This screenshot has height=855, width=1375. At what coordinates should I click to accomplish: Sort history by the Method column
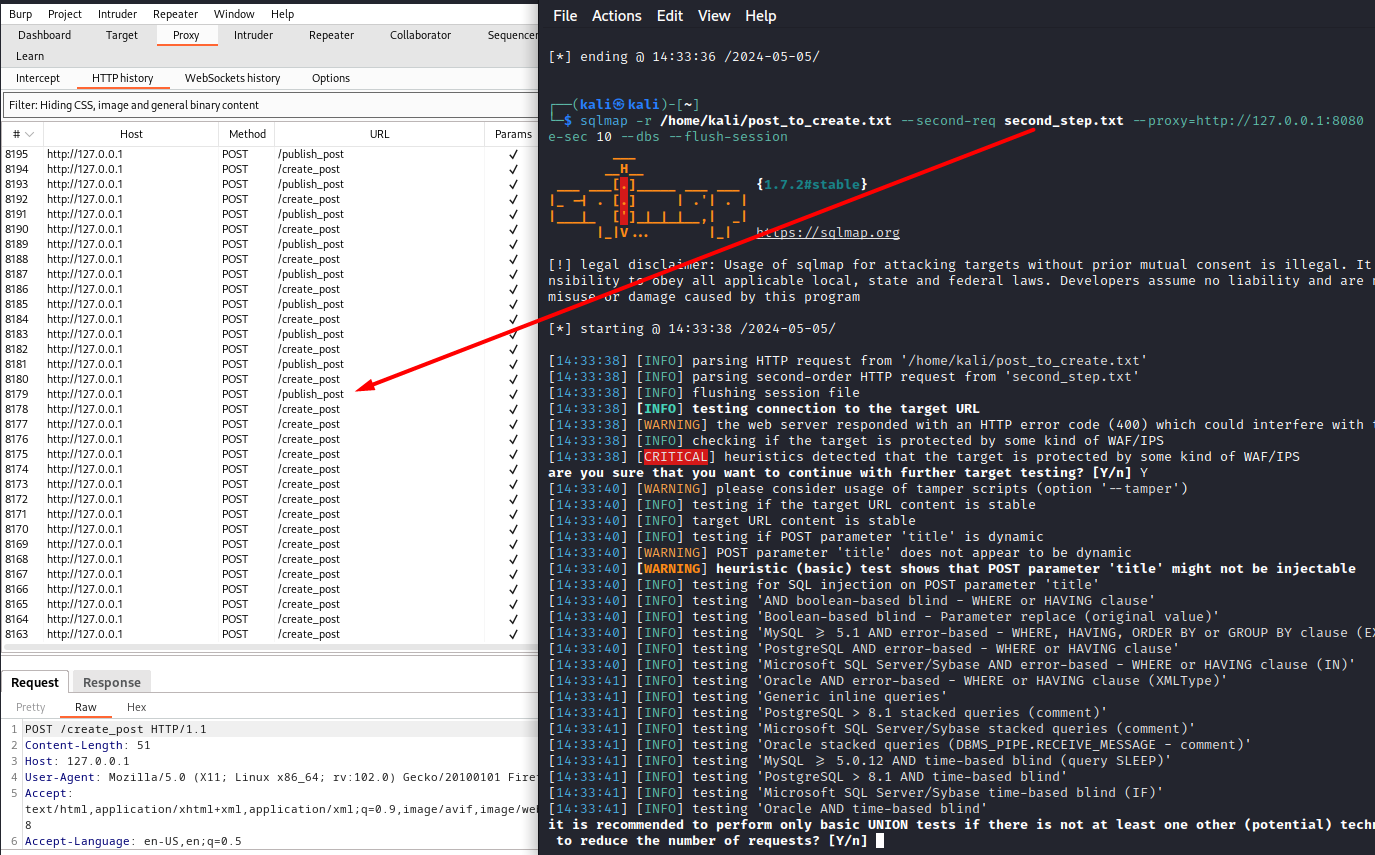[247, 134]
